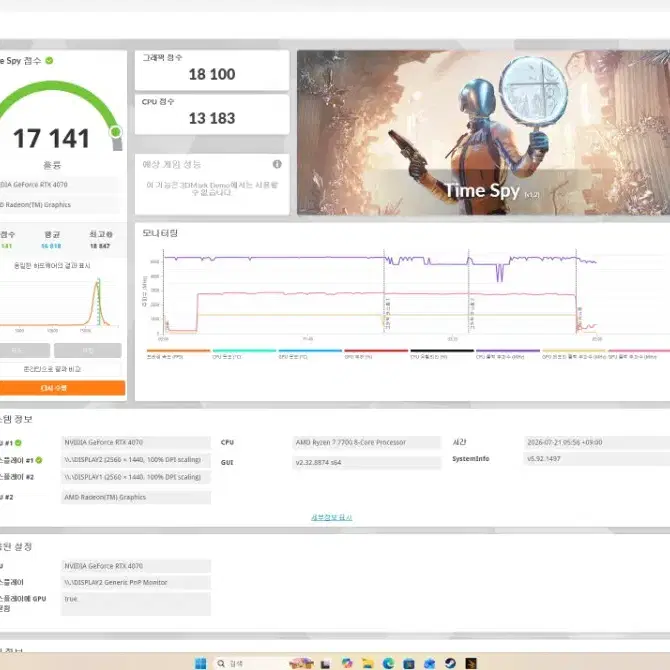Click the third dashed marker in monitoring graph
The height and width of the screenshot is (670, 670).
(576, 291)
